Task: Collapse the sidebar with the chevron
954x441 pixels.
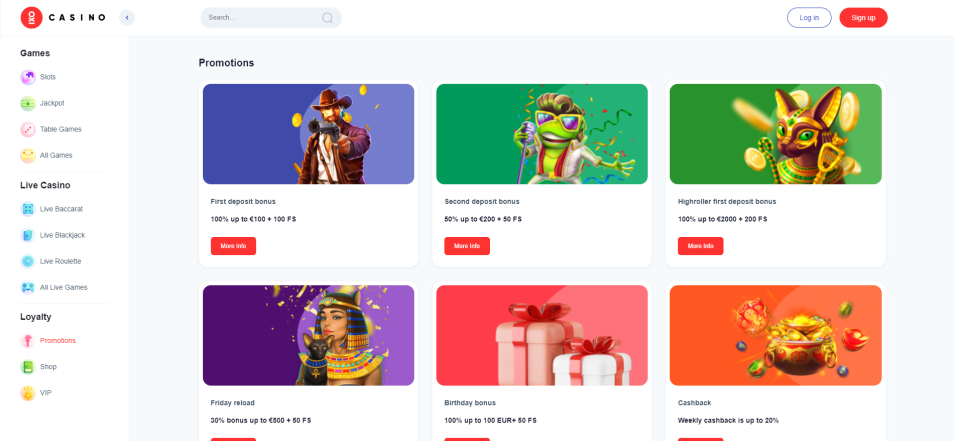Action: [x=127, y=18]
